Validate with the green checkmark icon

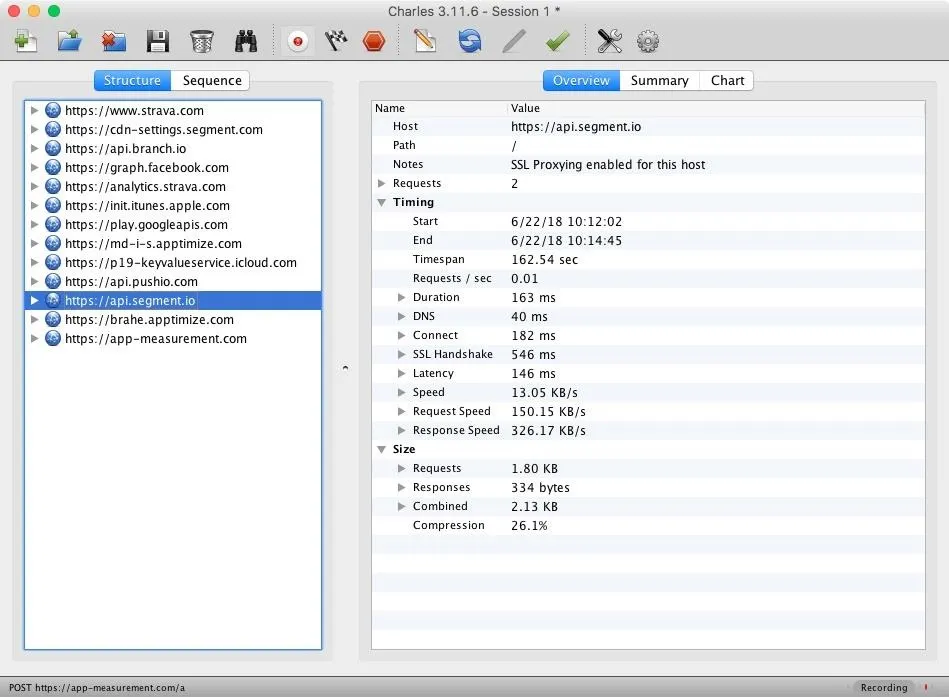[557, 41]
